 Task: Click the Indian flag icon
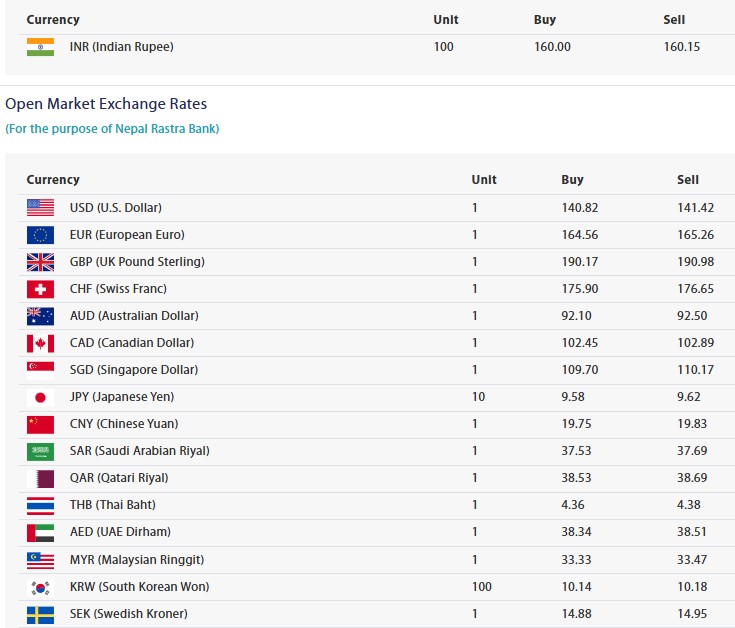[40, 47]
